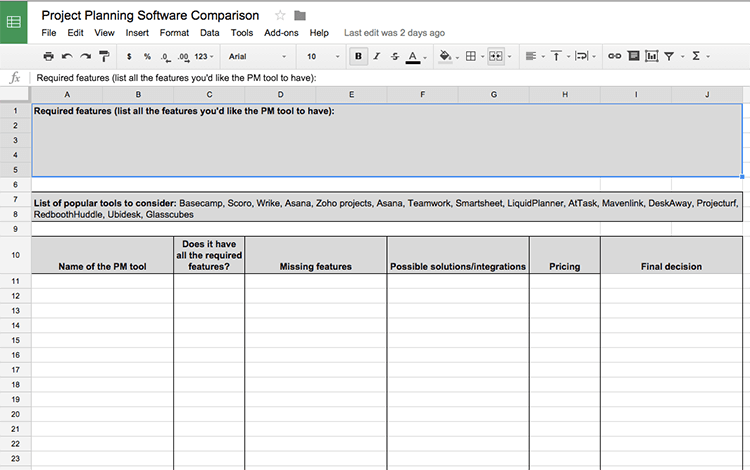Increase decimal places icon
This screenshot has height=470, width=750.
(x=183, y=57)
